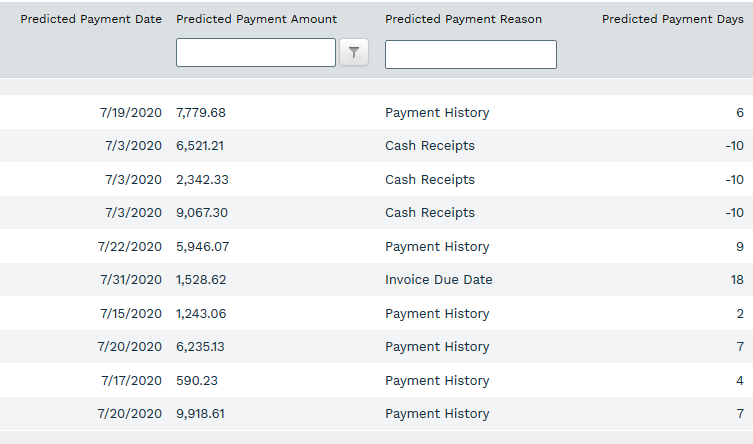Sort by Predicted Payment Date column header

click(91, 19)
